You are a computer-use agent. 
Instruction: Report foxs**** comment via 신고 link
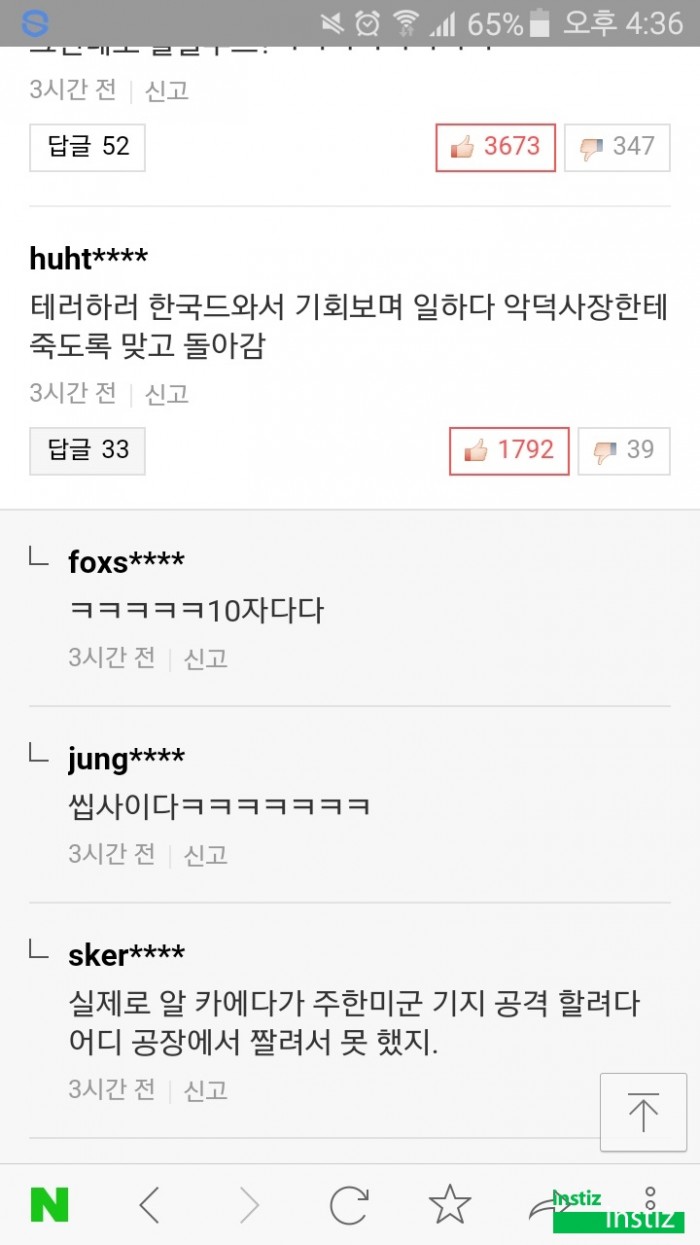click(x=205, y=659)
